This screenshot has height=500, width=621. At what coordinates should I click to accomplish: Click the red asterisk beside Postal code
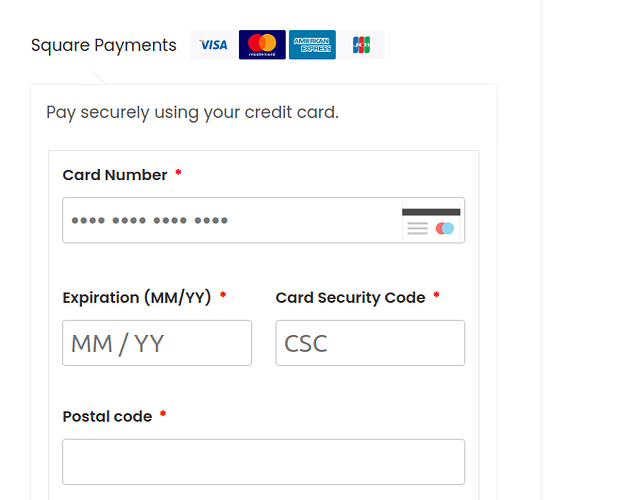[x=163, y=414]
